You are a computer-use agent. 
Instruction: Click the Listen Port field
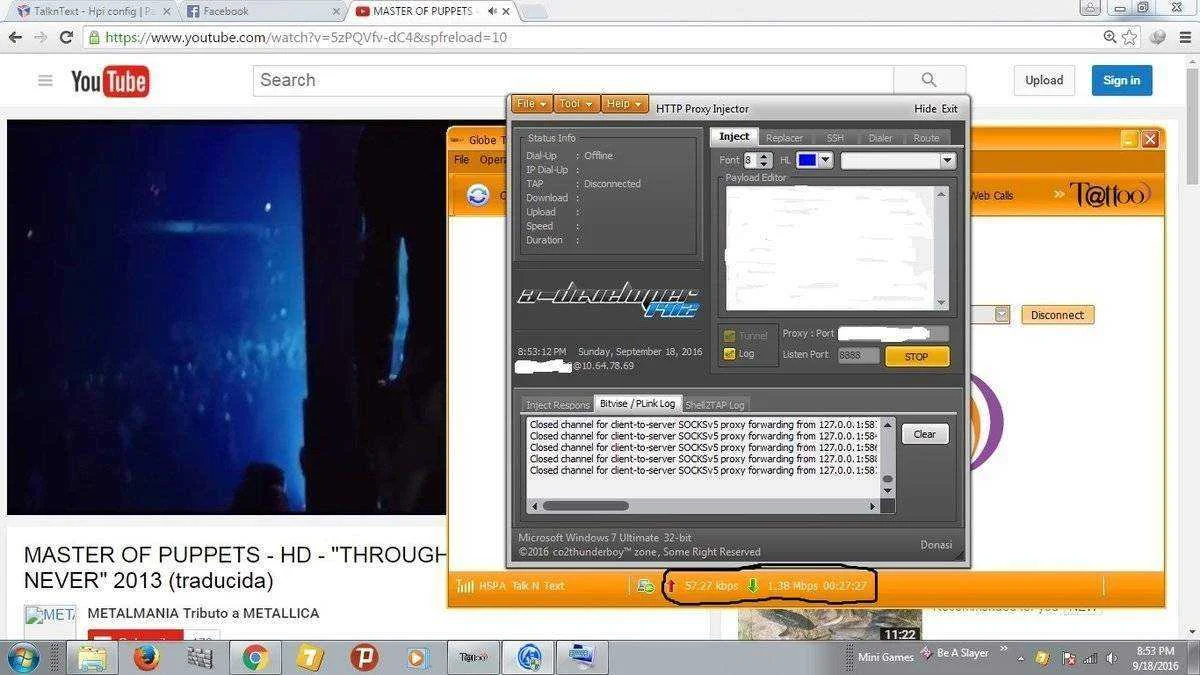[x=858, y=355]
